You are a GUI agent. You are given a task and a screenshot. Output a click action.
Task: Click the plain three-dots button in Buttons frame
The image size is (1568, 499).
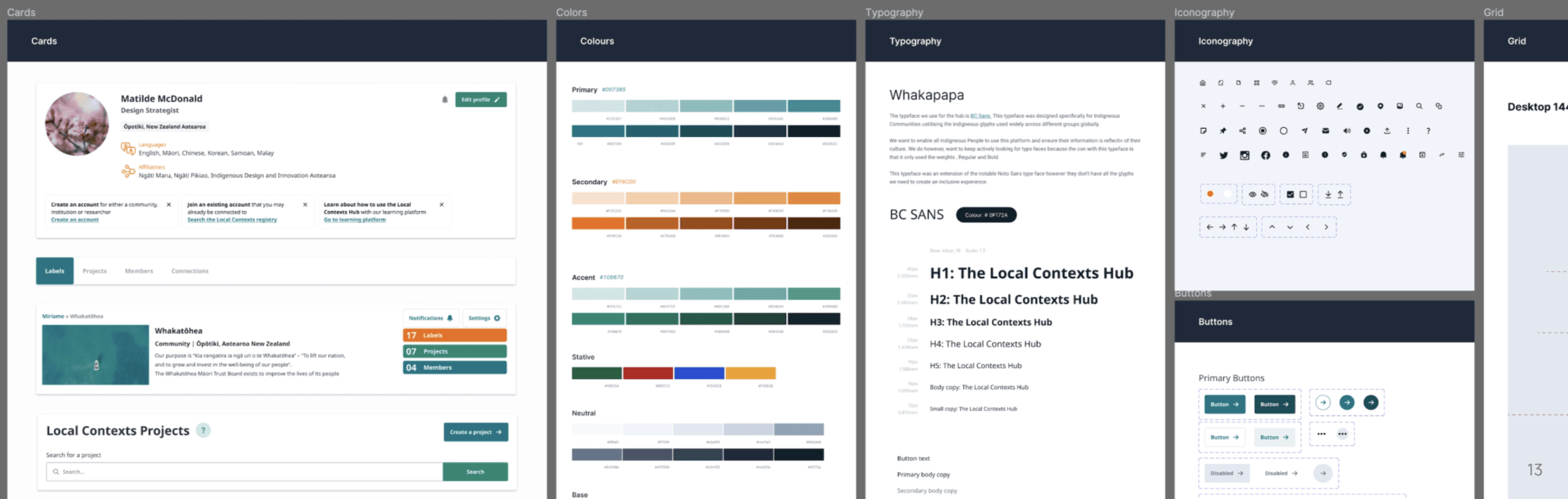[1322, 434]
